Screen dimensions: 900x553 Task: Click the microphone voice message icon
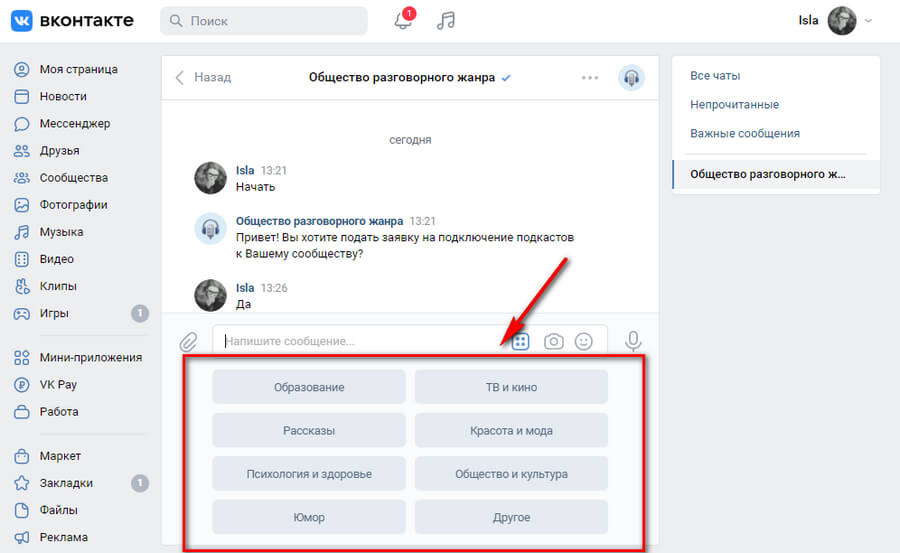pyautogui.click(x=633, y=341)
